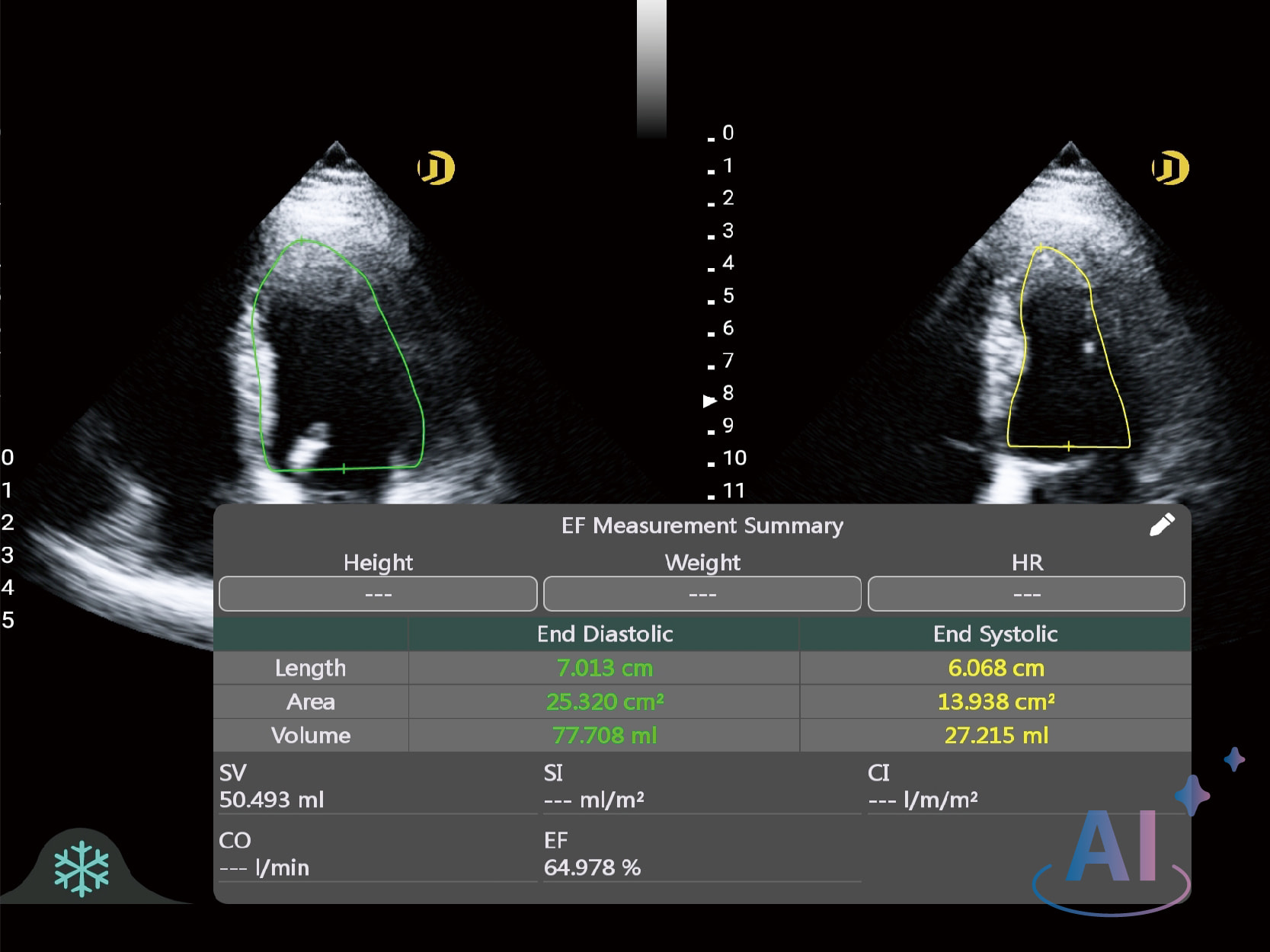Click the Length row label

point(310,668)
